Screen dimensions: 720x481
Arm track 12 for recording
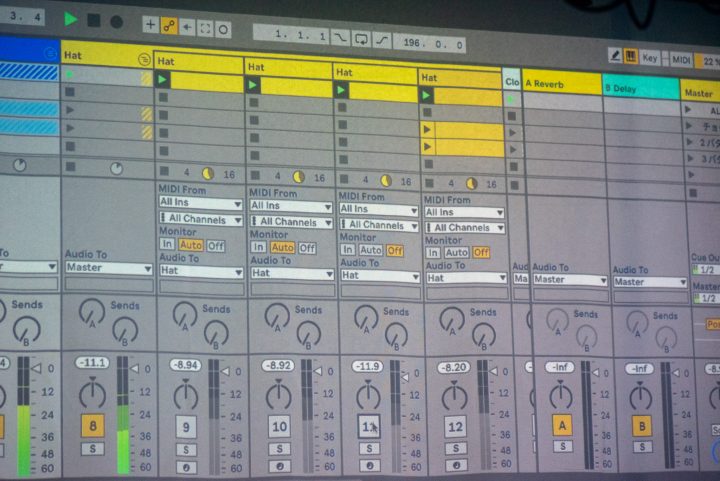(x=456, y=464)
